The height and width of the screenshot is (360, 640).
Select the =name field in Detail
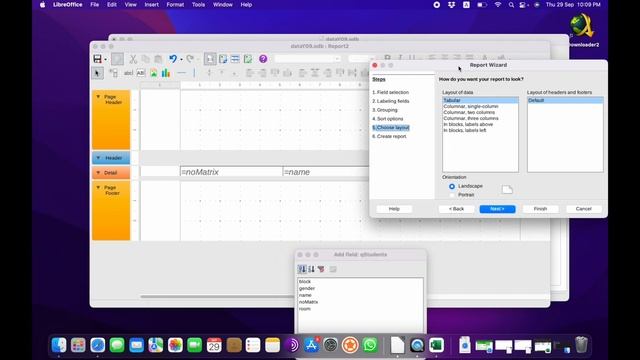pyautogui.click(x=326, y=172)
